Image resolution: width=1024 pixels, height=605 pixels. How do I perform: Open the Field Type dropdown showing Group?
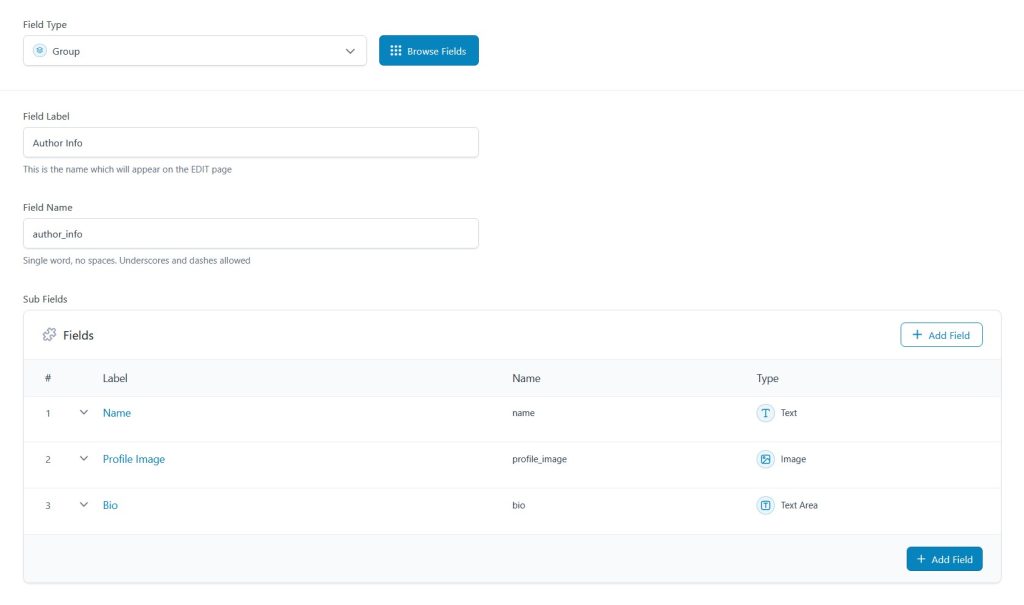[195, 51]
